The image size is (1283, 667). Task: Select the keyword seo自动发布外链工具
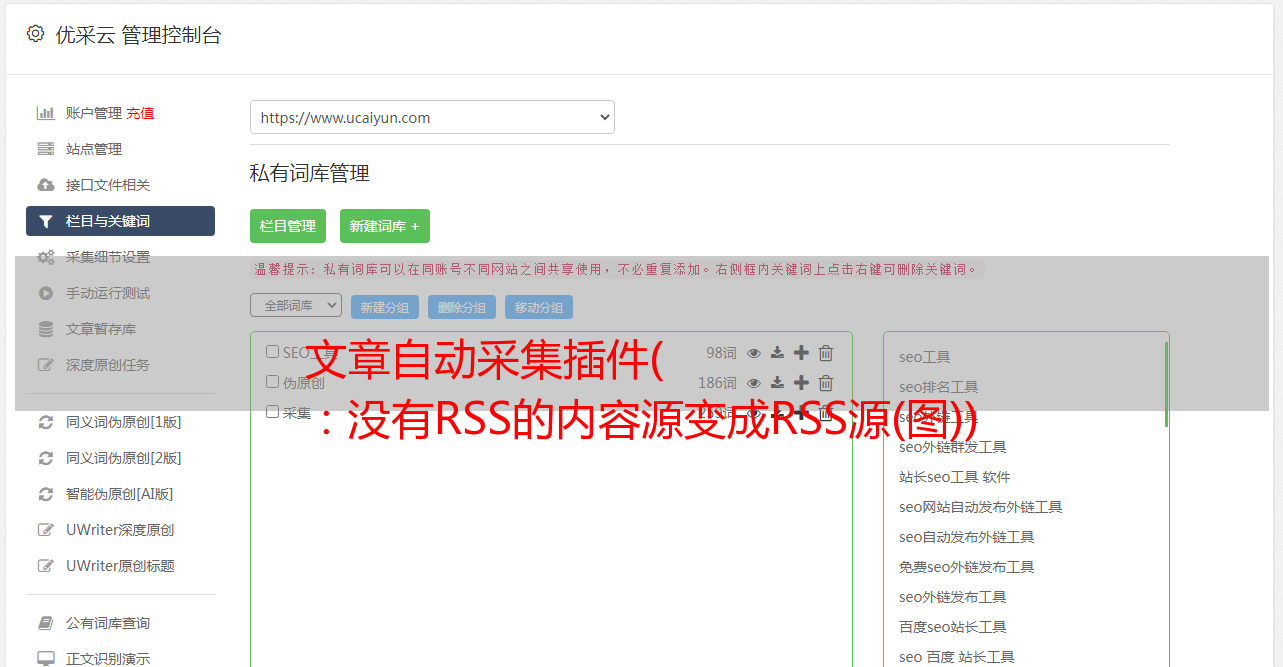[967, 537]
